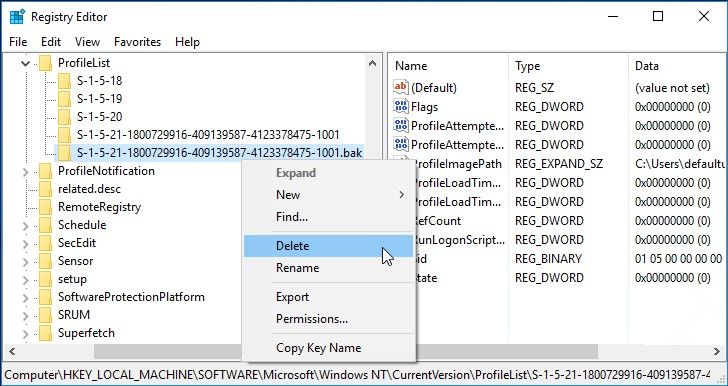Select the RemoteRegistry key
The height and width of the screenshot is (386, 728).
click(99, 207)
